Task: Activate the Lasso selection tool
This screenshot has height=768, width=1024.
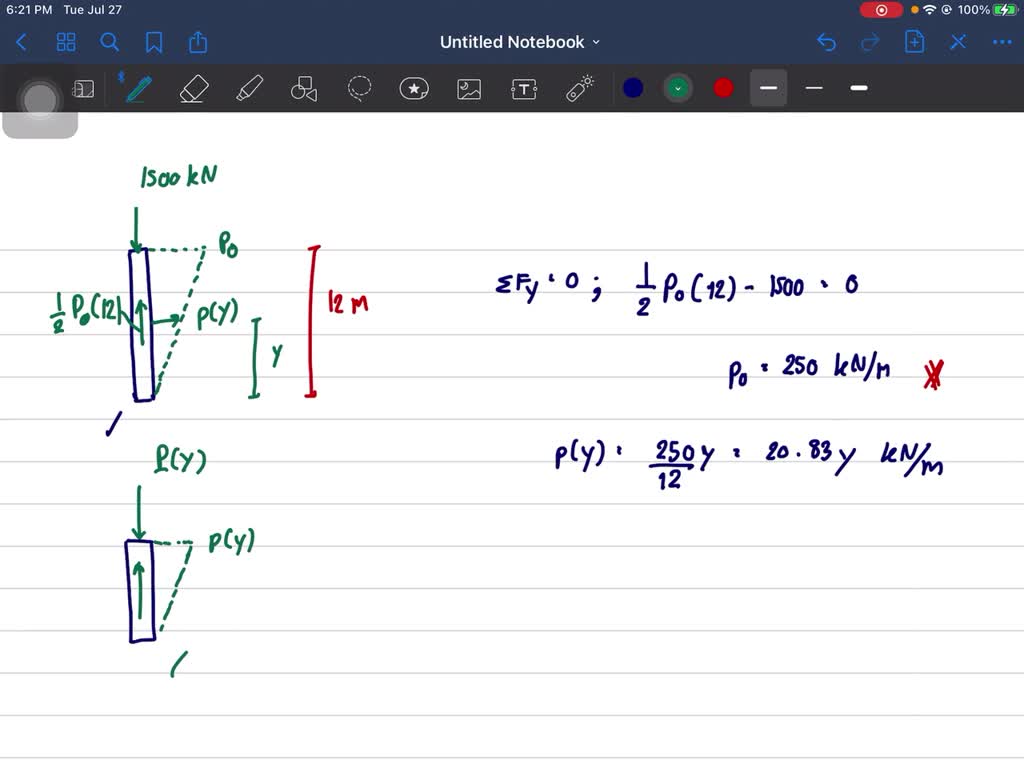Action: pos(358,88)
